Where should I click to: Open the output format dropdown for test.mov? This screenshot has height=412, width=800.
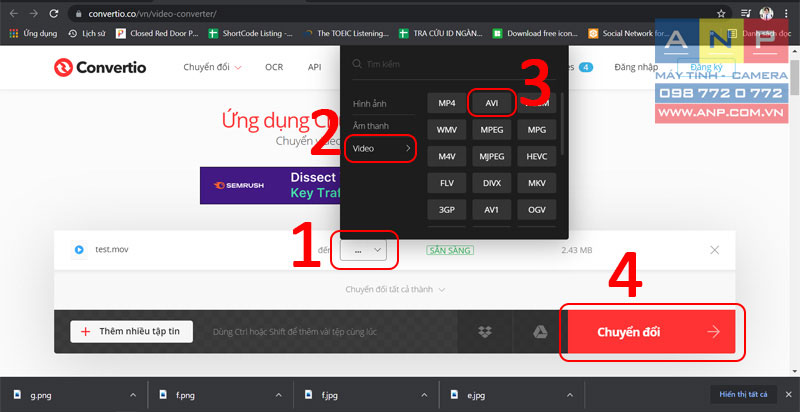(363, 250)
